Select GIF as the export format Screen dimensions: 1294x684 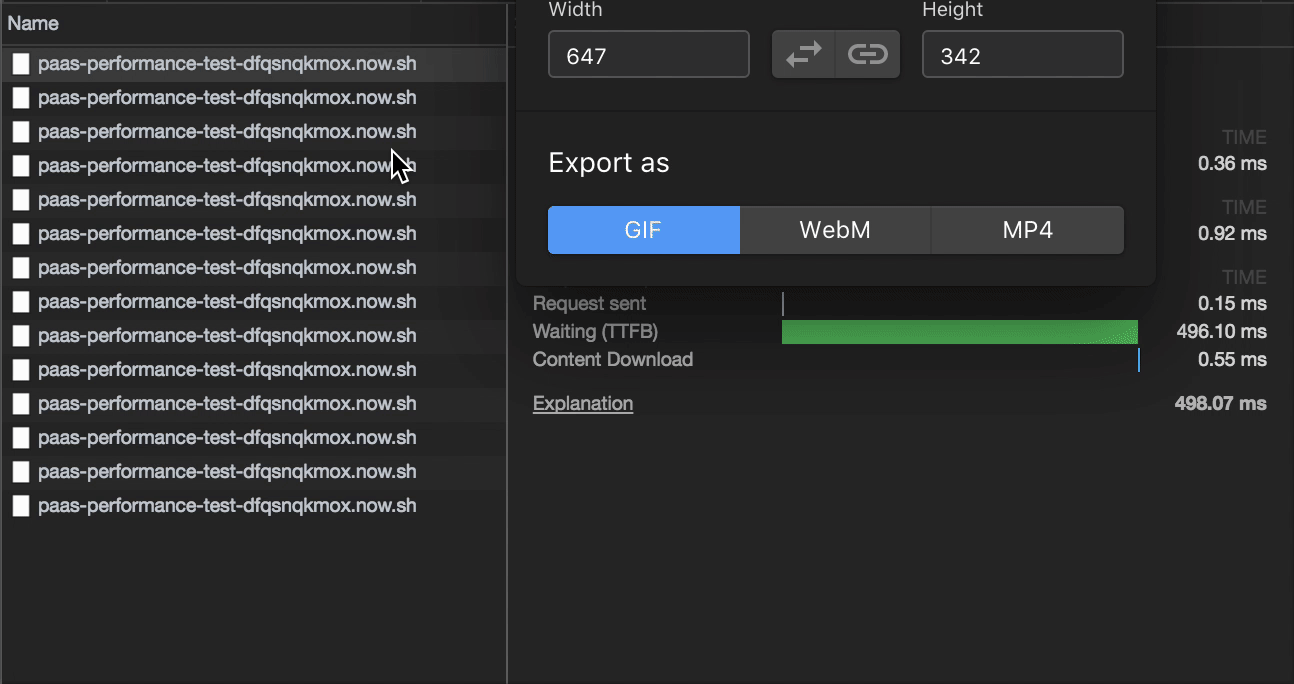click(x=643, y=229)
